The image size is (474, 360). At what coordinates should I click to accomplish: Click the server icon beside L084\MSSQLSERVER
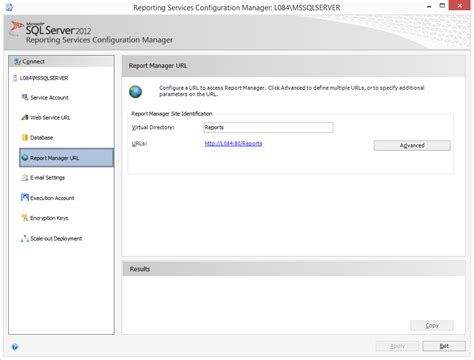click(x=15, y=78)
